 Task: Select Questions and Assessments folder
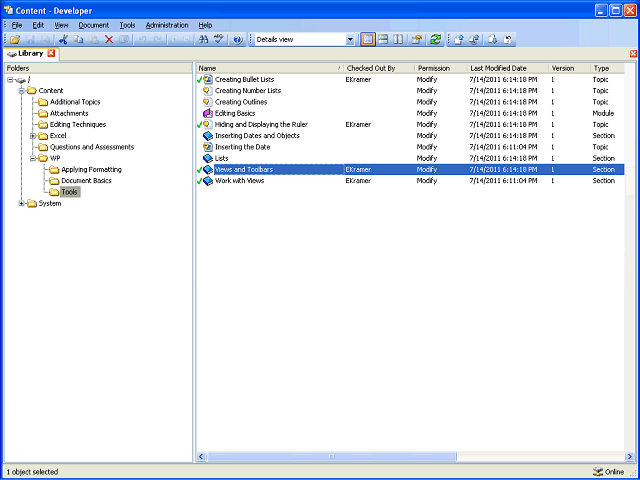92,147
